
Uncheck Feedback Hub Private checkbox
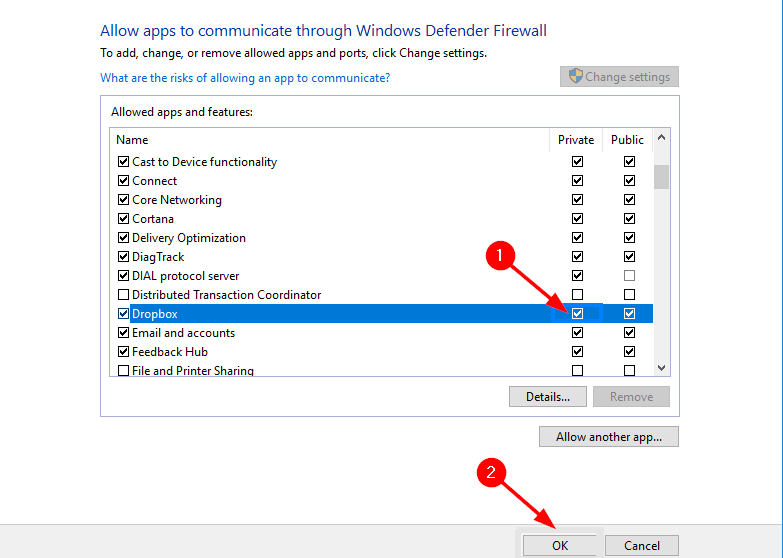click(577, 352)
